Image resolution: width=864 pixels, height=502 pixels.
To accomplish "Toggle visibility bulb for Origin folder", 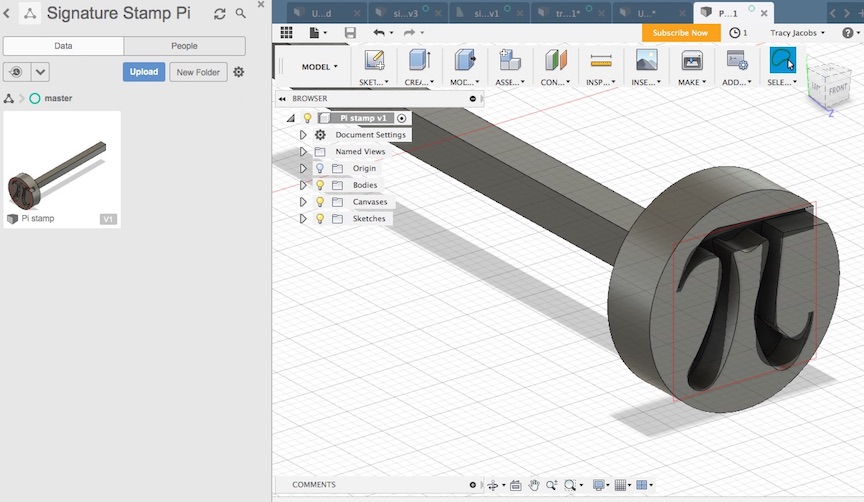I will pyautogui.click(x=320, y=168).
